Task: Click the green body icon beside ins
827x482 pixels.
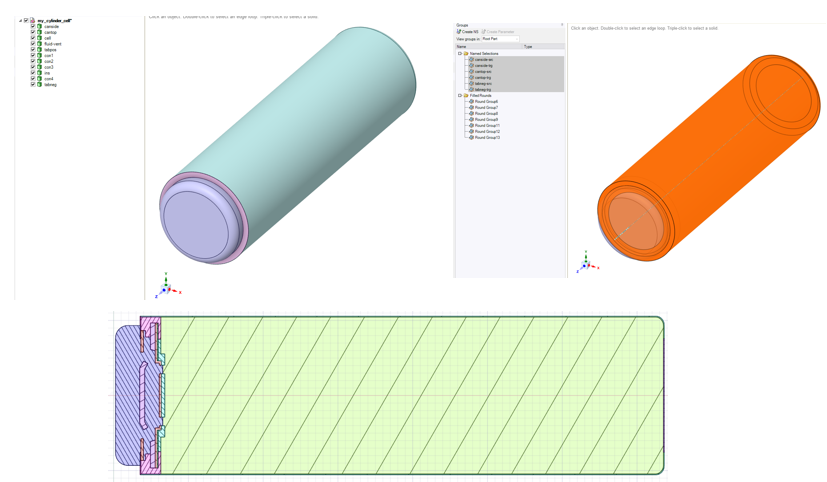Action: coord(40,73)
